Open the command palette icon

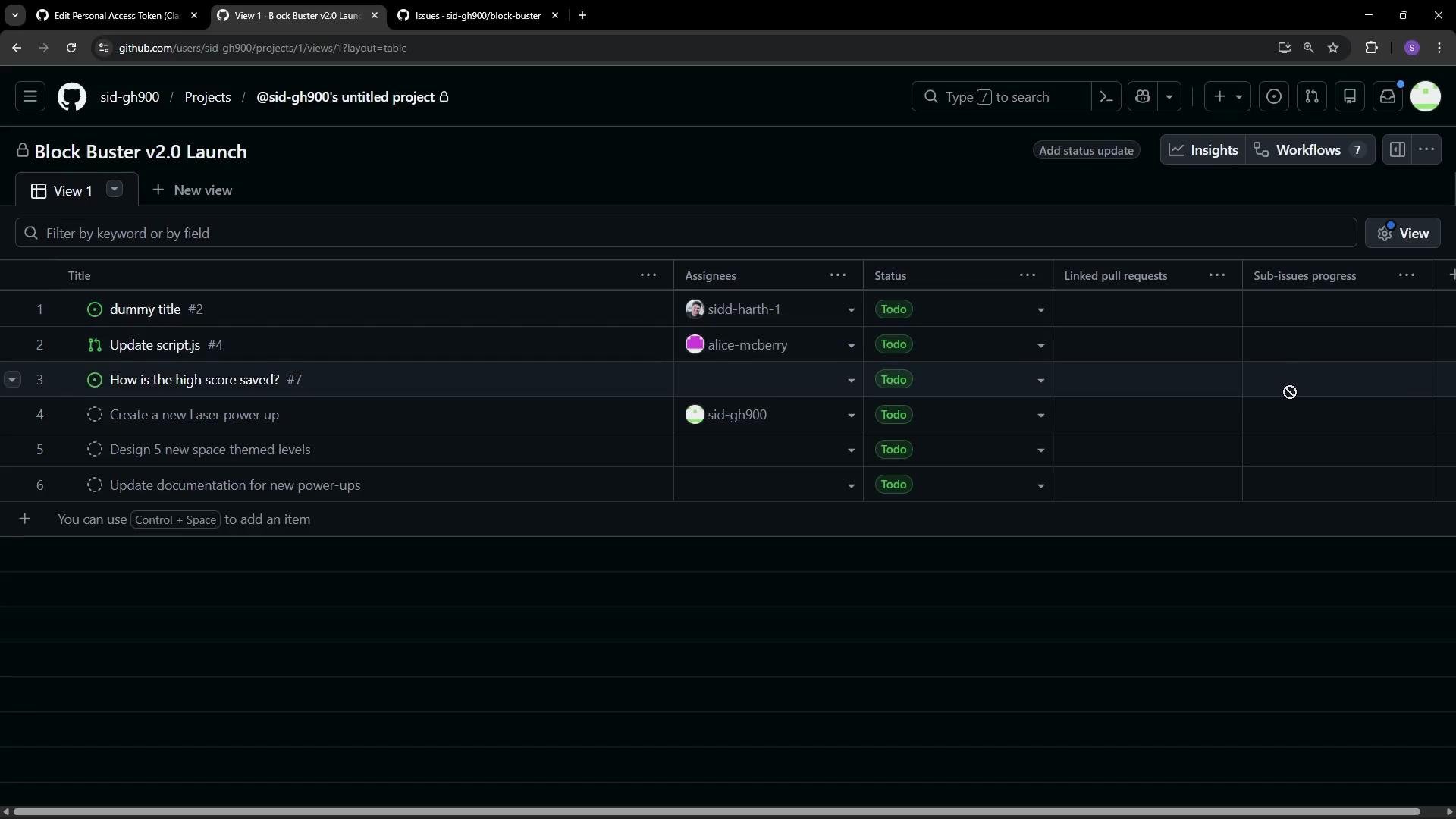(x=1106, y=97)
